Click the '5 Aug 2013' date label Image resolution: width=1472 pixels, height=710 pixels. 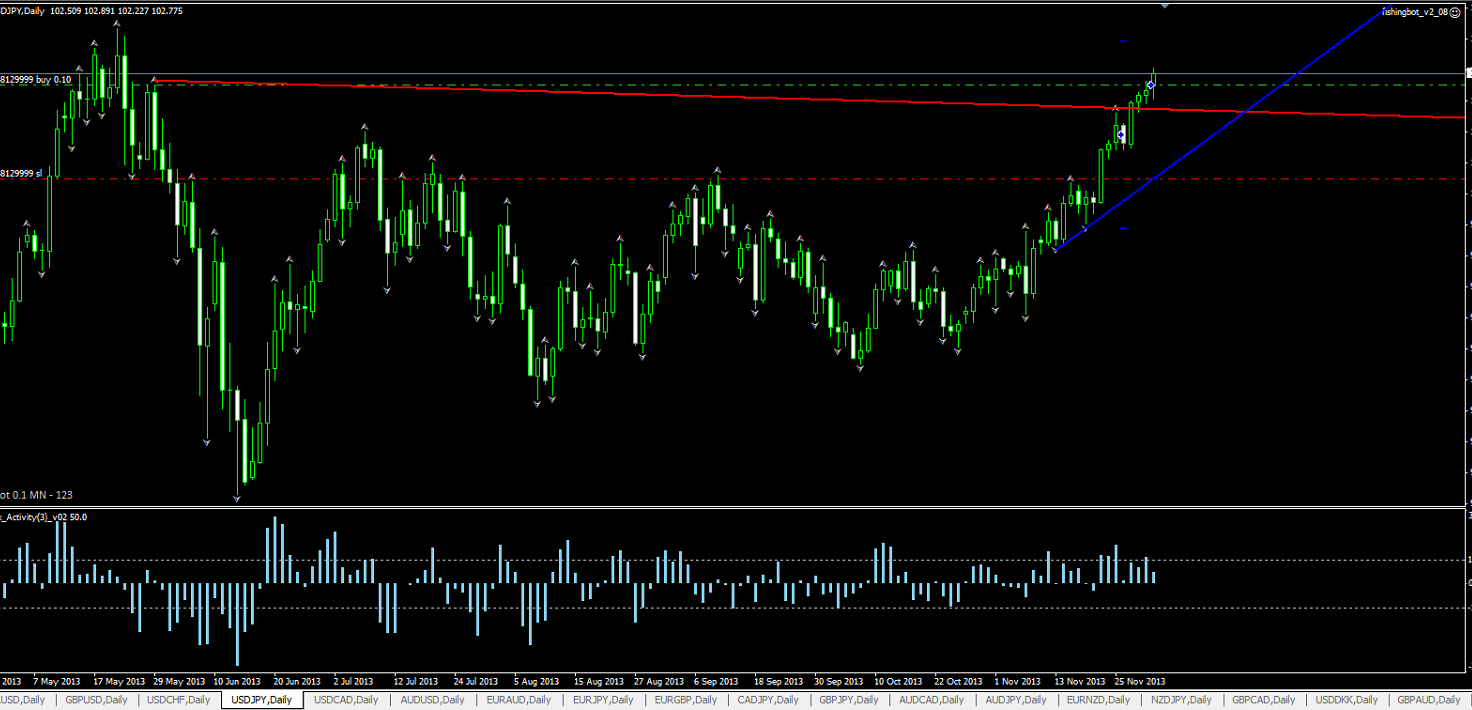(x=535, y=680)
